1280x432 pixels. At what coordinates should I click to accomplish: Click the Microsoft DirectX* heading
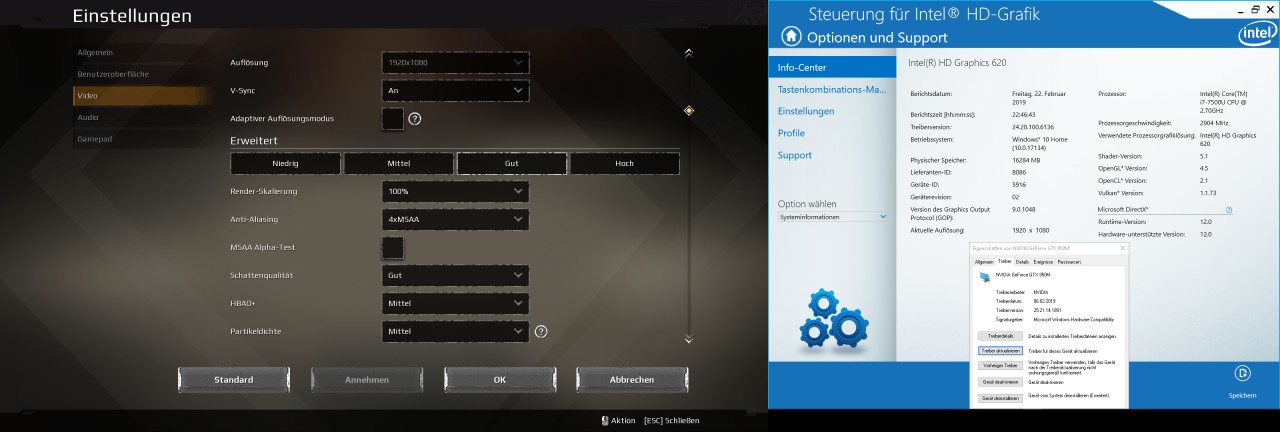1123,210
